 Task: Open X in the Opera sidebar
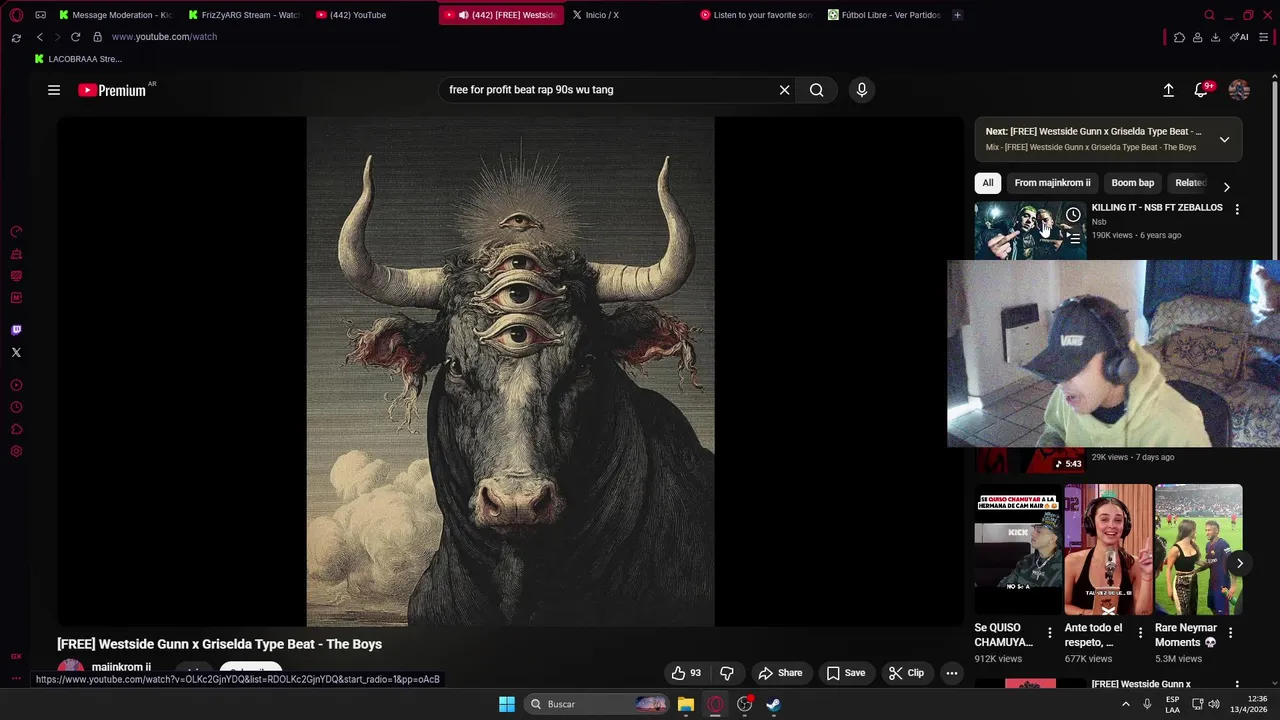[16, 352]
